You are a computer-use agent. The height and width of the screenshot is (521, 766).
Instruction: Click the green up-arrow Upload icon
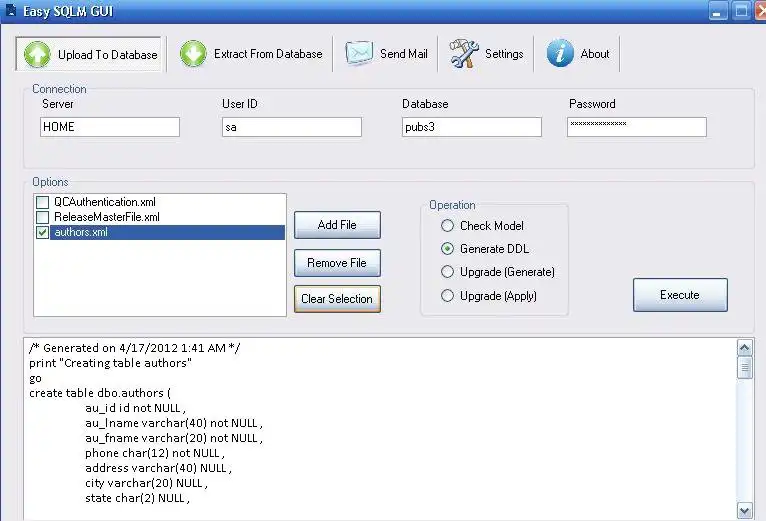(37, 54)
